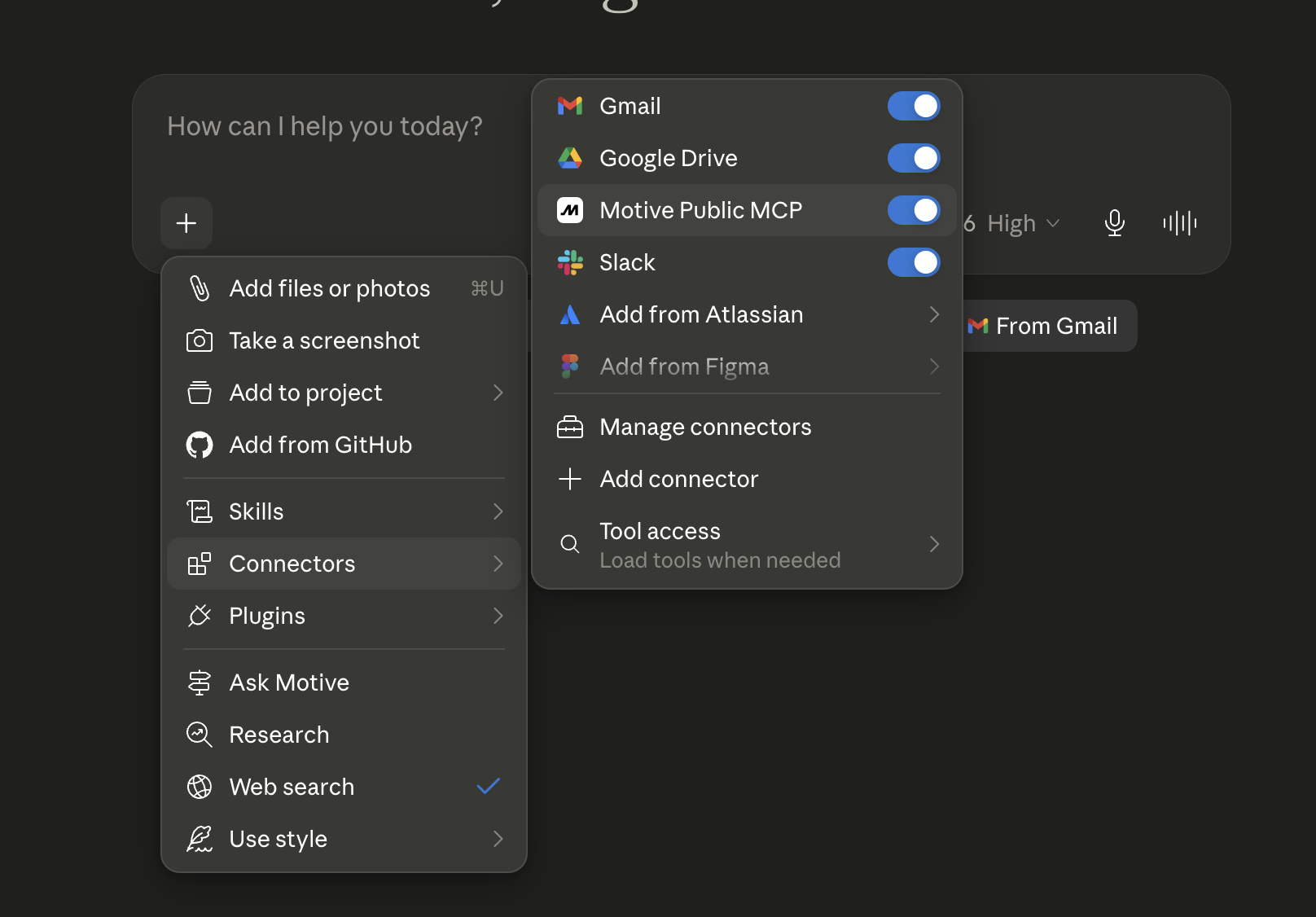
Task: Click the Use style quill icon
Action: 200,839
